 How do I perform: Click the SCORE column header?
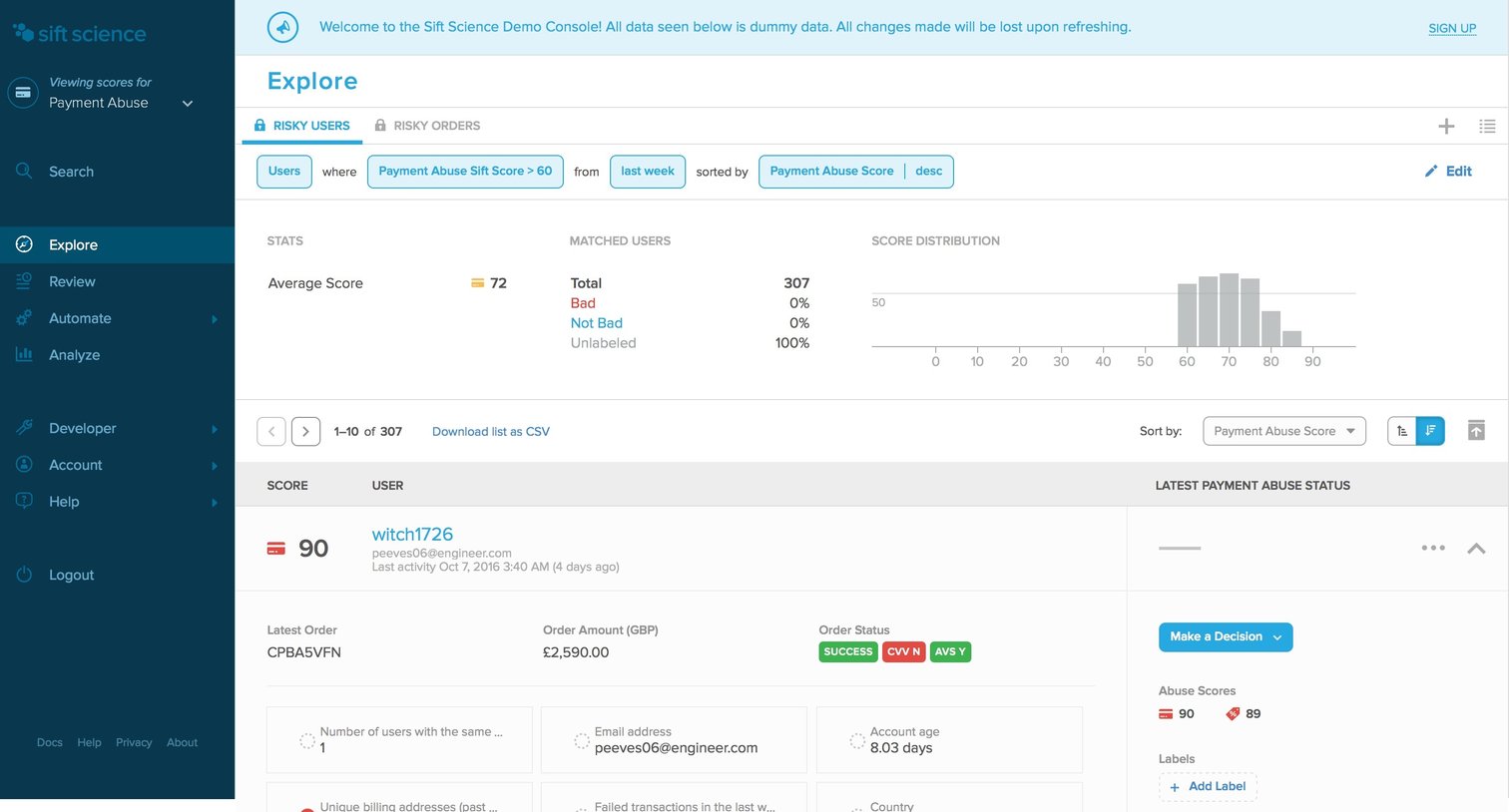click(x=287, y=486)
